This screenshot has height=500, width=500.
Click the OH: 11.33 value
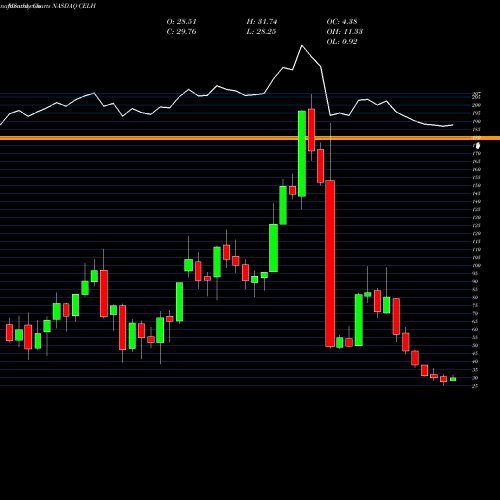345,32
